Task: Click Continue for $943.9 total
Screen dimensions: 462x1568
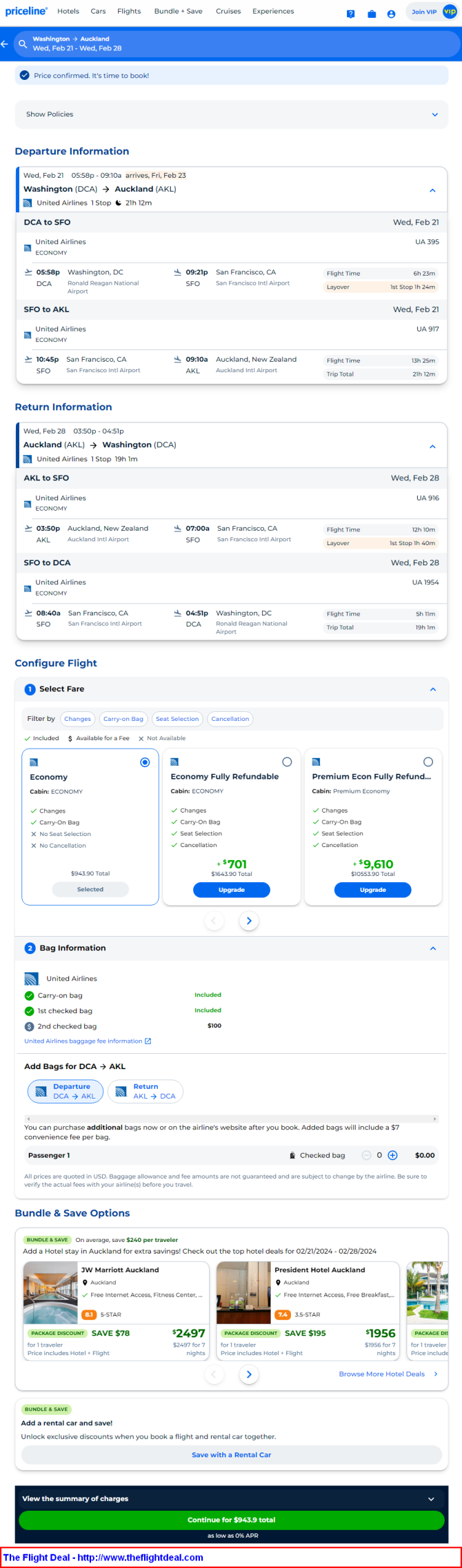Action: click(232, 1520)
